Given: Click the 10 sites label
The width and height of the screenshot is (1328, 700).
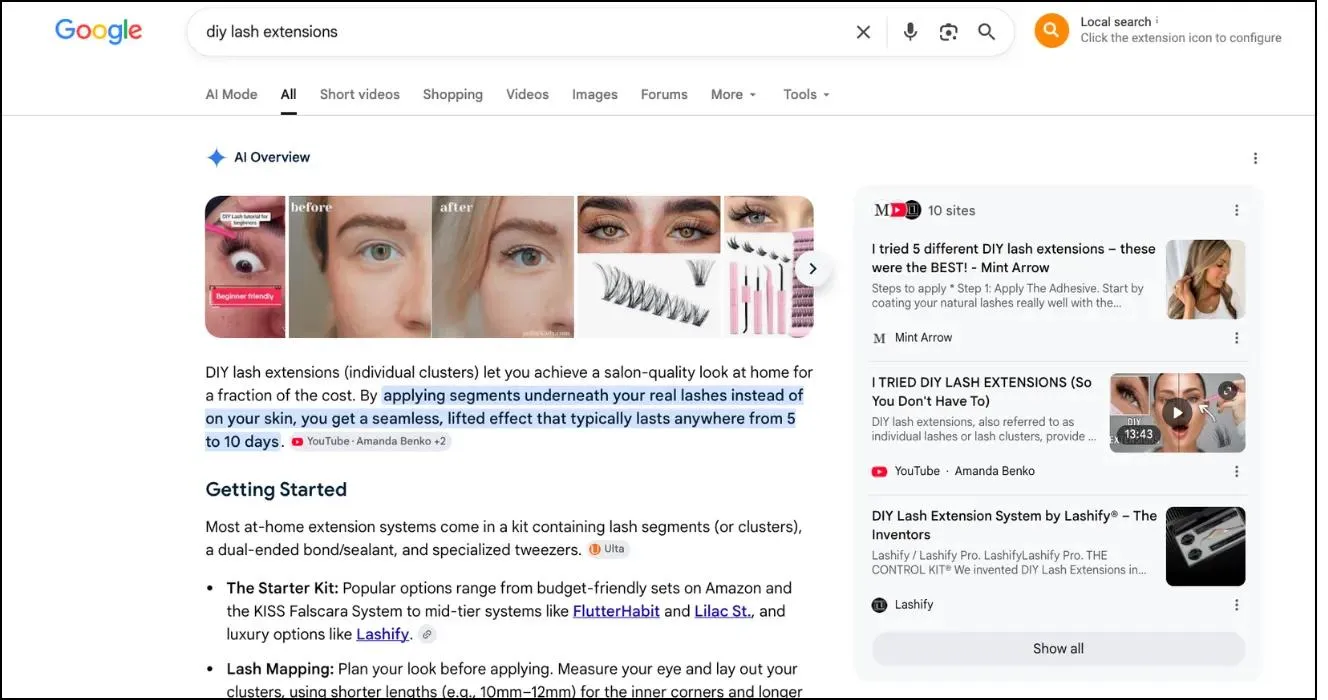Looking at the screenshot, I should 951,210.
